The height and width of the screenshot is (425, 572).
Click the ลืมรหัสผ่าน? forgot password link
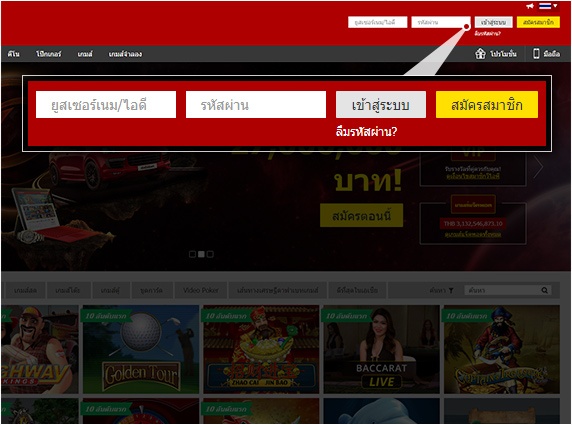coord(366,132)
